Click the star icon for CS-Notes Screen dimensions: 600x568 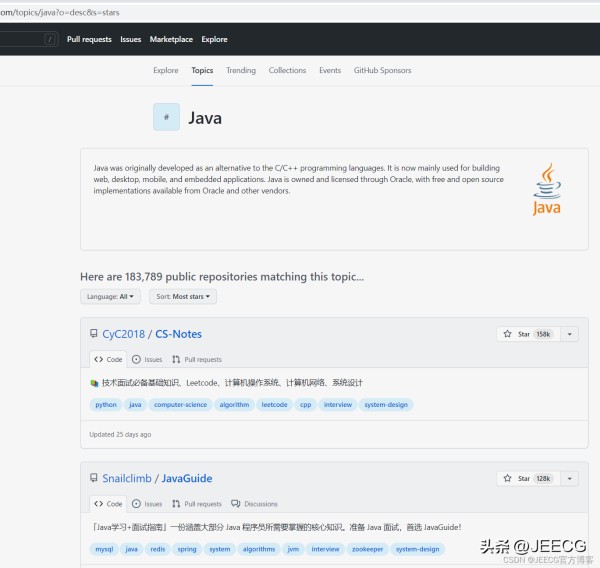tap(507, 334)
